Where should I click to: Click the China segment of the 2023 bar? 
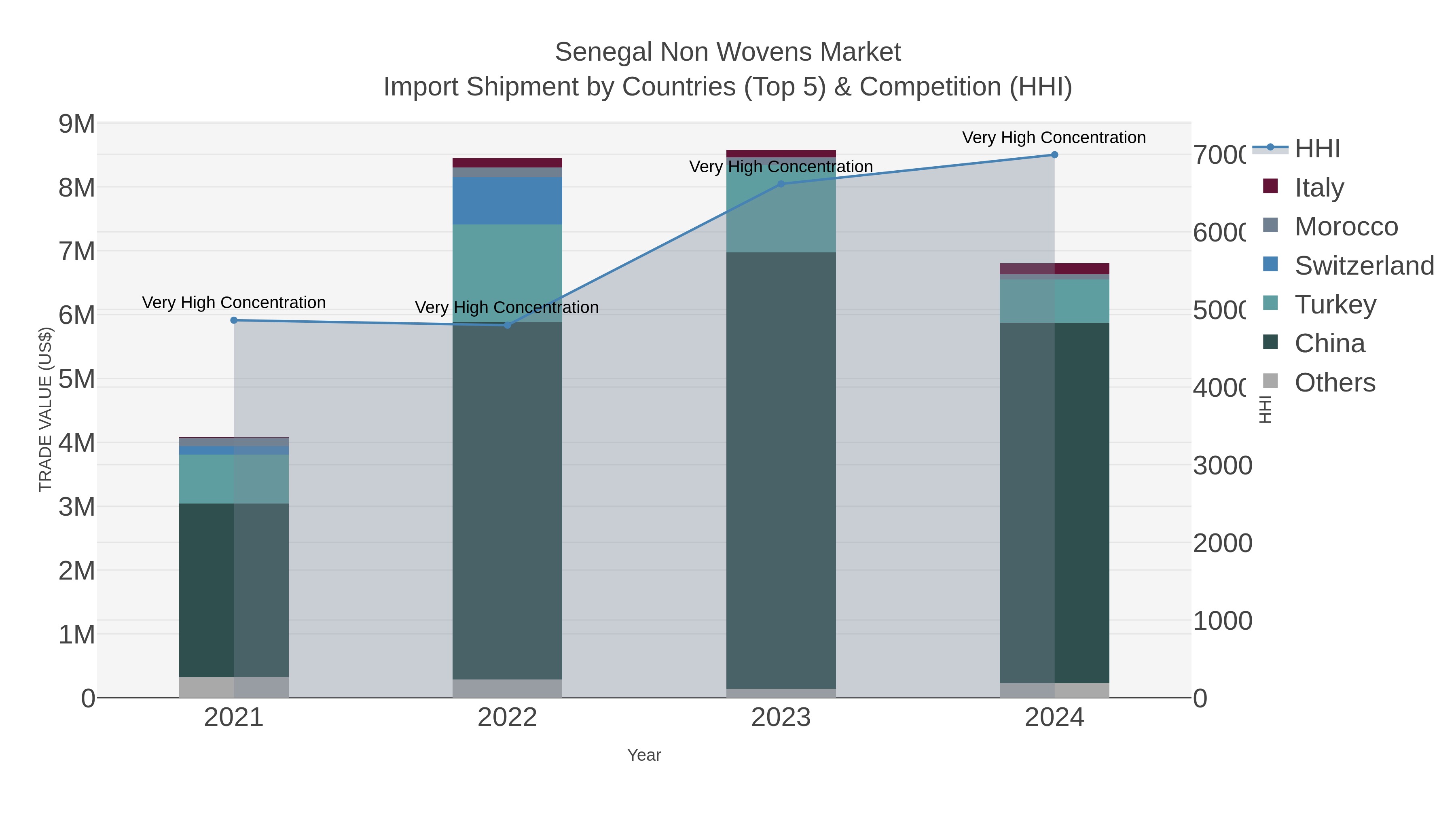[x=781, y=470]
